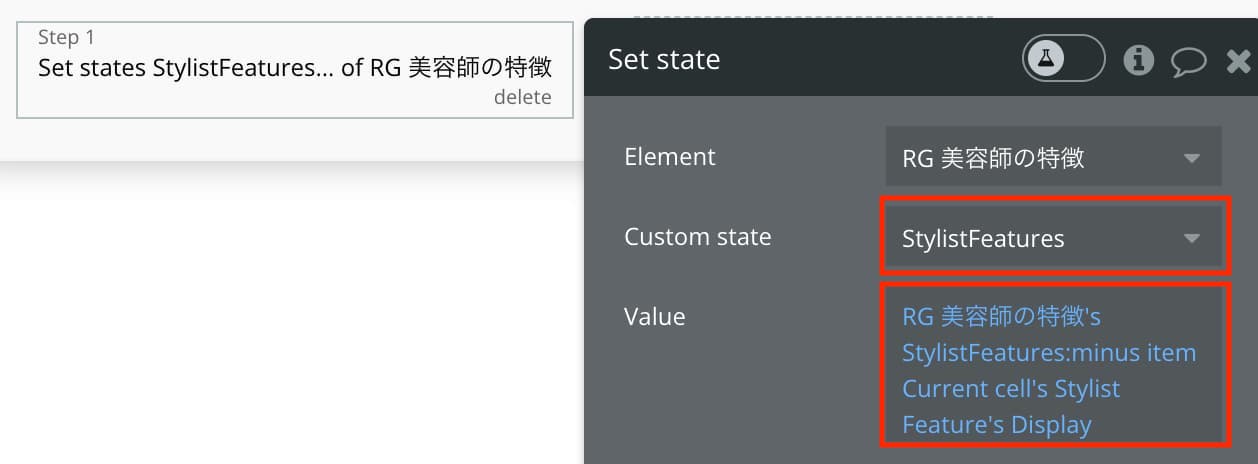Viewport: 1258px width, 464px height.
Task: Select the Step 1 Set states action
Action: tap(295, 70)
